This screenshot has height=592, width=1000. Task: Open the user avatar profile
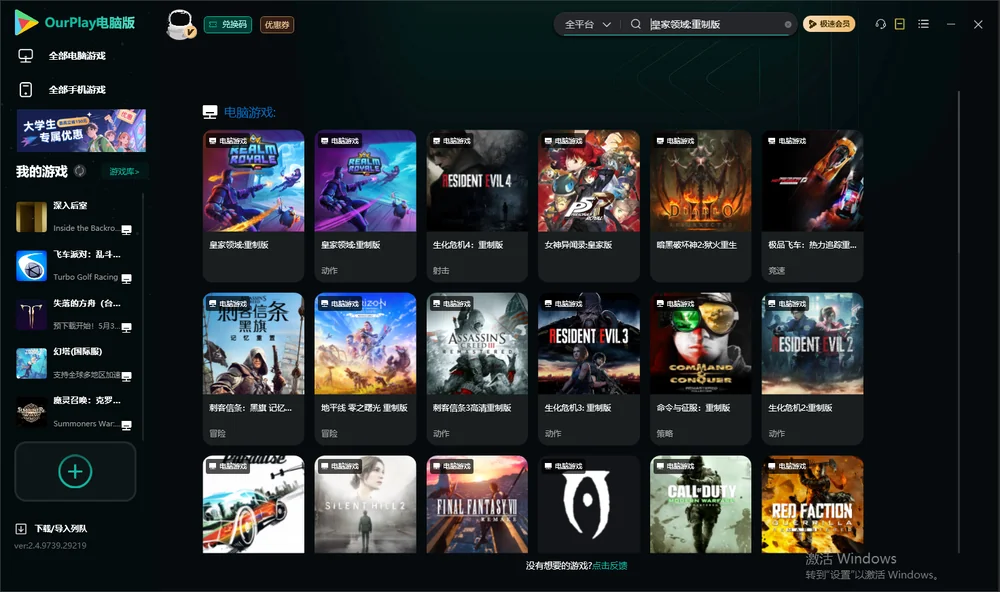(x=180, y=24)
